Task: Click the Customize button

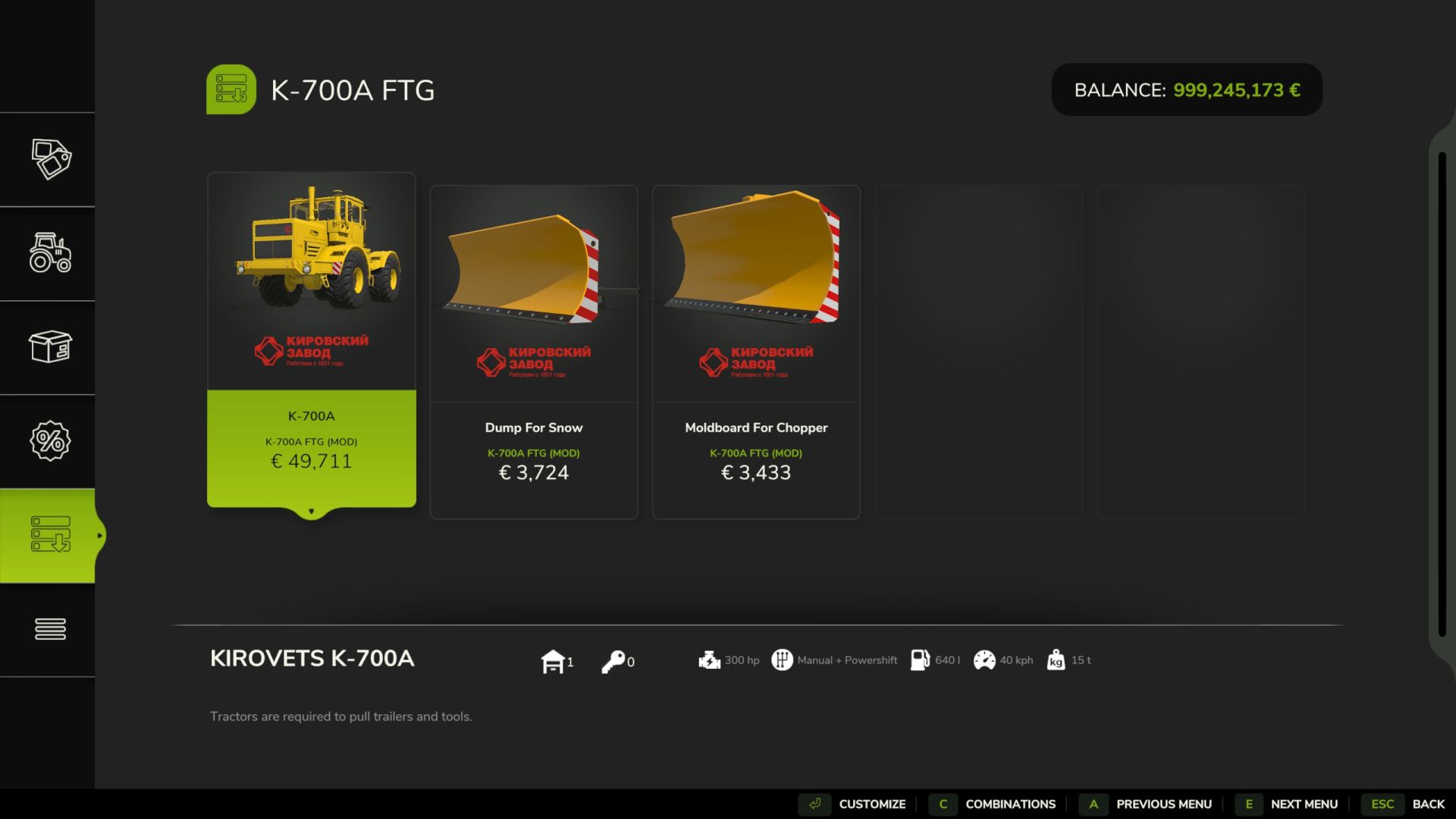Action: pos(853,804)
